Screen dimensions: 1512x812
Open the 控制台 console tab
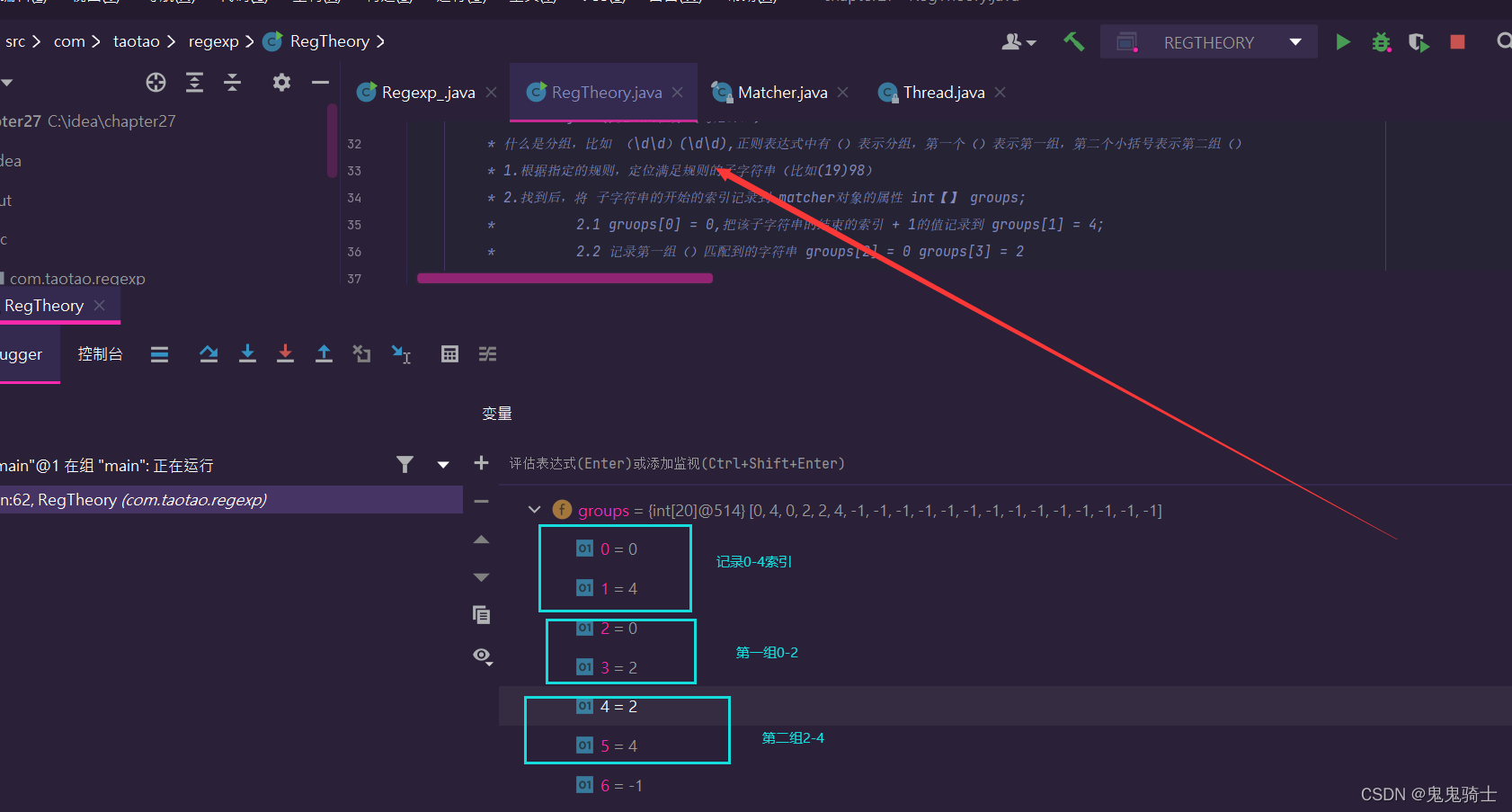coord(100,354)
